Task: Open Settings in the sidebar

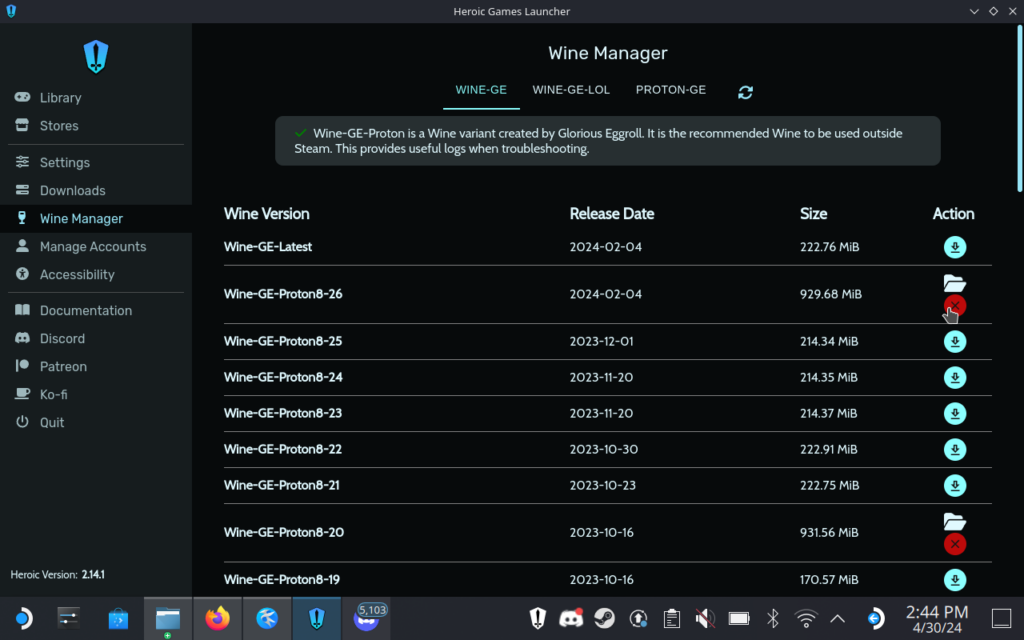Action: click(x=96, y=162)
